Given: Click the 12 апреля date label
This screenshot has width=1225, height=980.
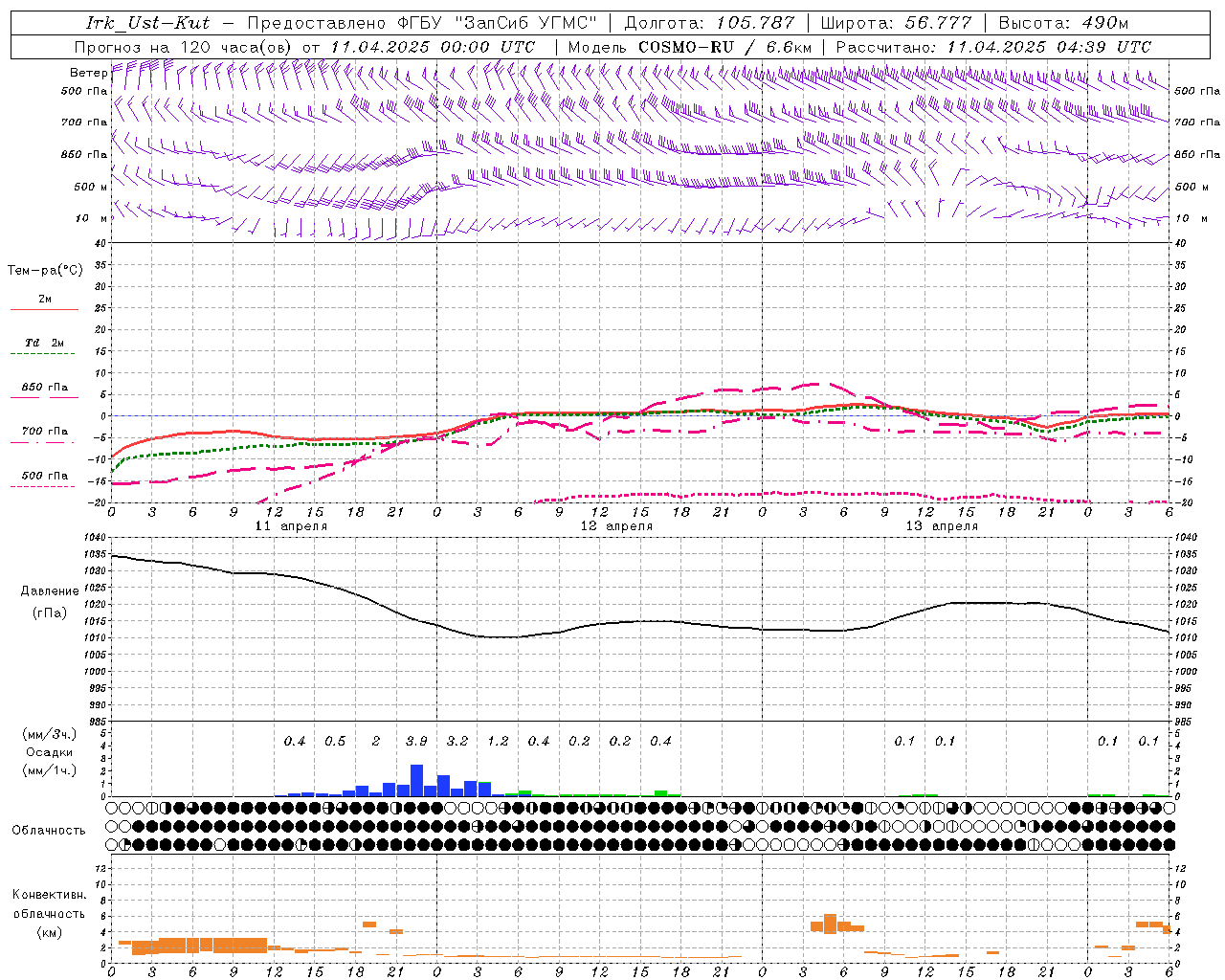Looking at the screenshot, I should (615, 526).
